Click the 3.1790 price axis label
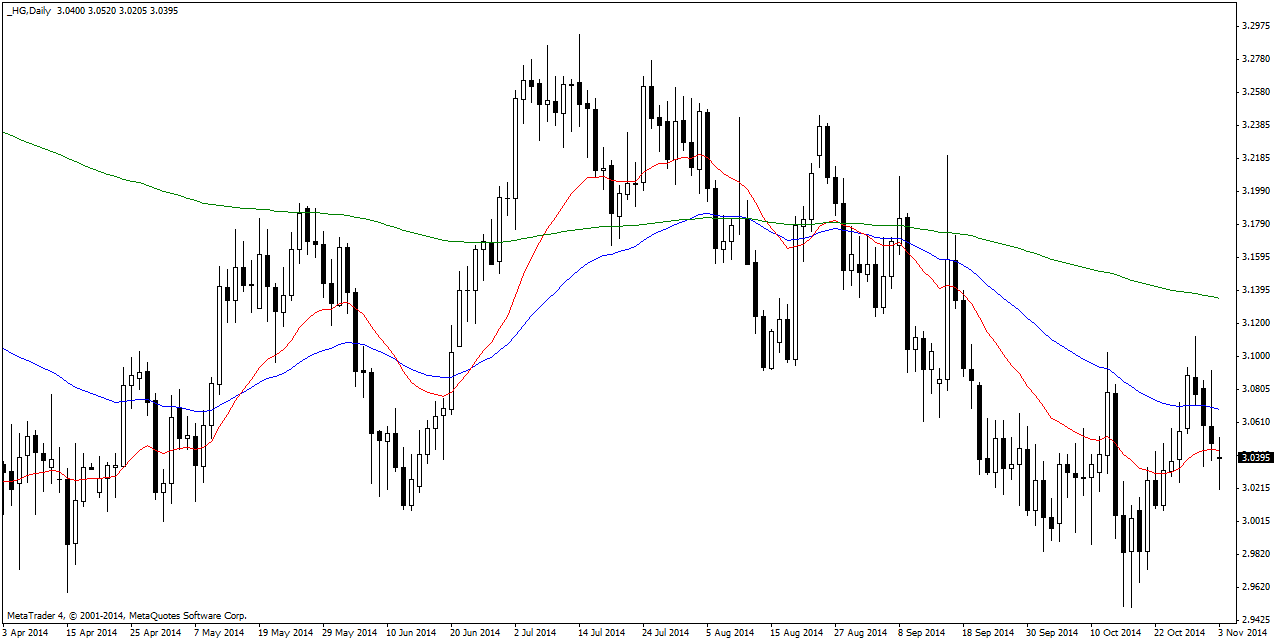 1254,224
